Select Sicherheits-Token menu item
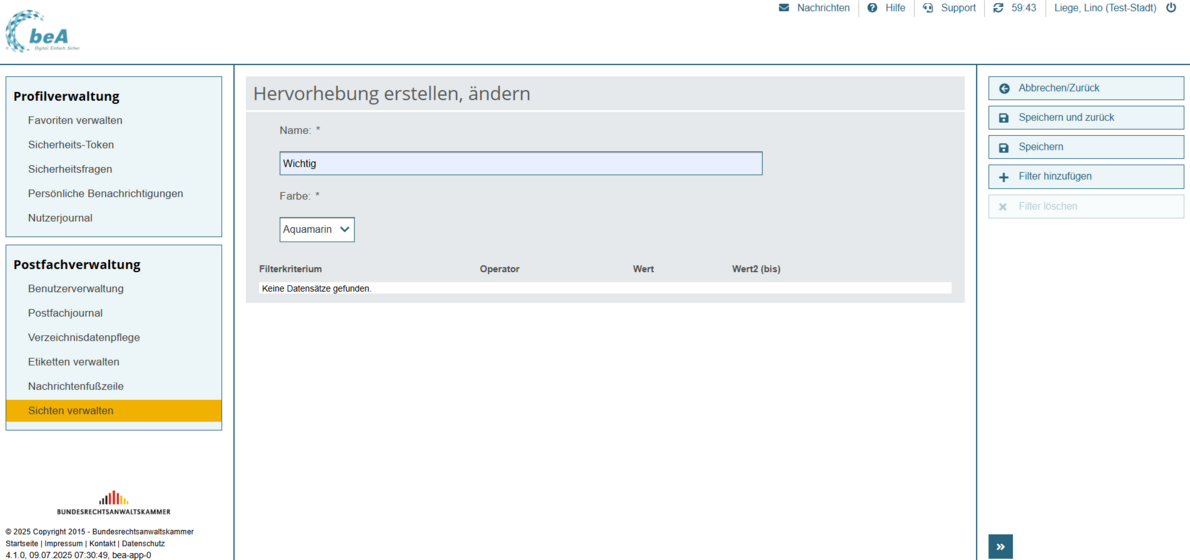The width and height of the screenshot is (1190, 560). [x=71, y=145]
